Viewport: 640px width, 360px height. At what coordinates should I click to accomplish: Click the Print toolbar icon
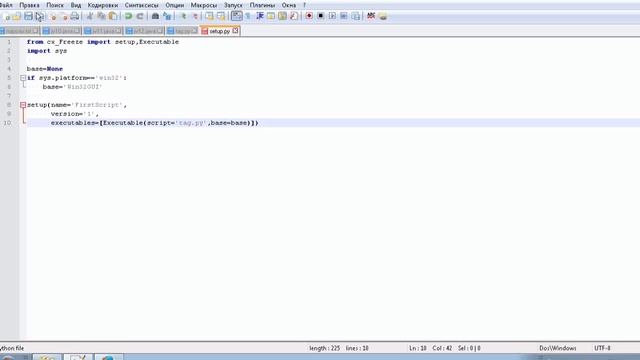pyautogui.click(x=75, y=16)
